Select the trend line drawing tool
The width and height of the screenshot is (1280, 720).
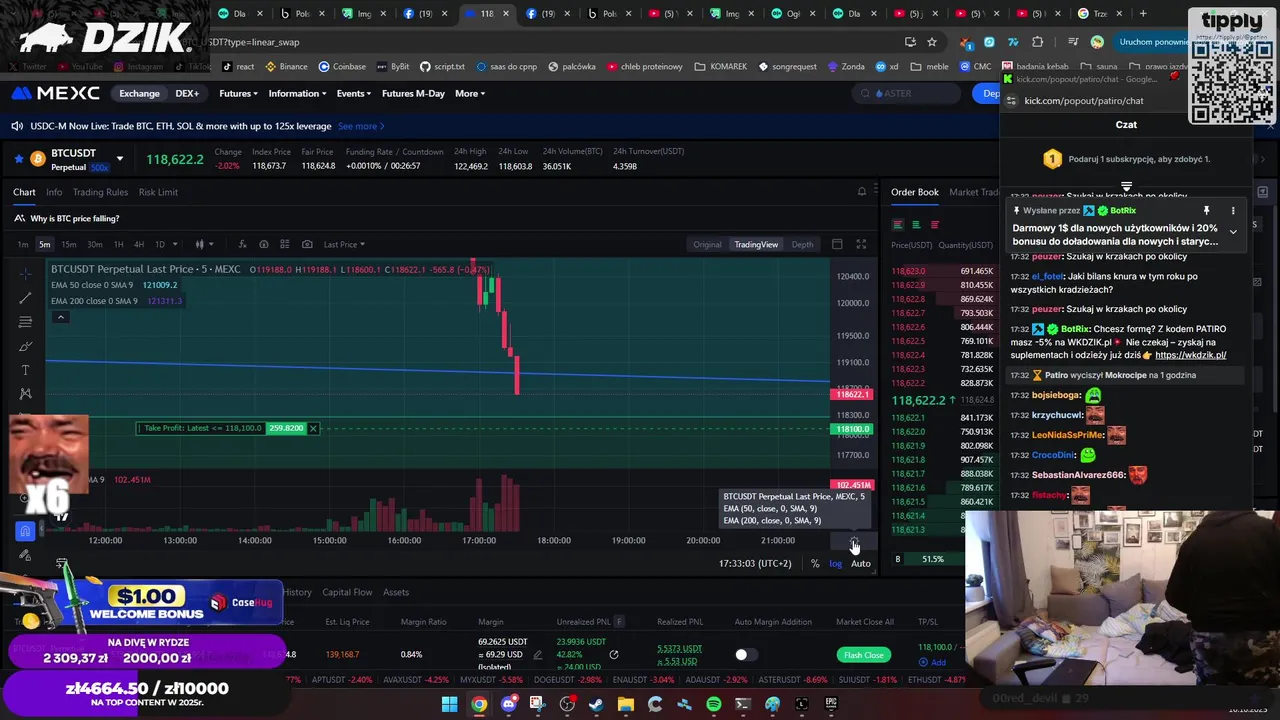click(26, 298)
